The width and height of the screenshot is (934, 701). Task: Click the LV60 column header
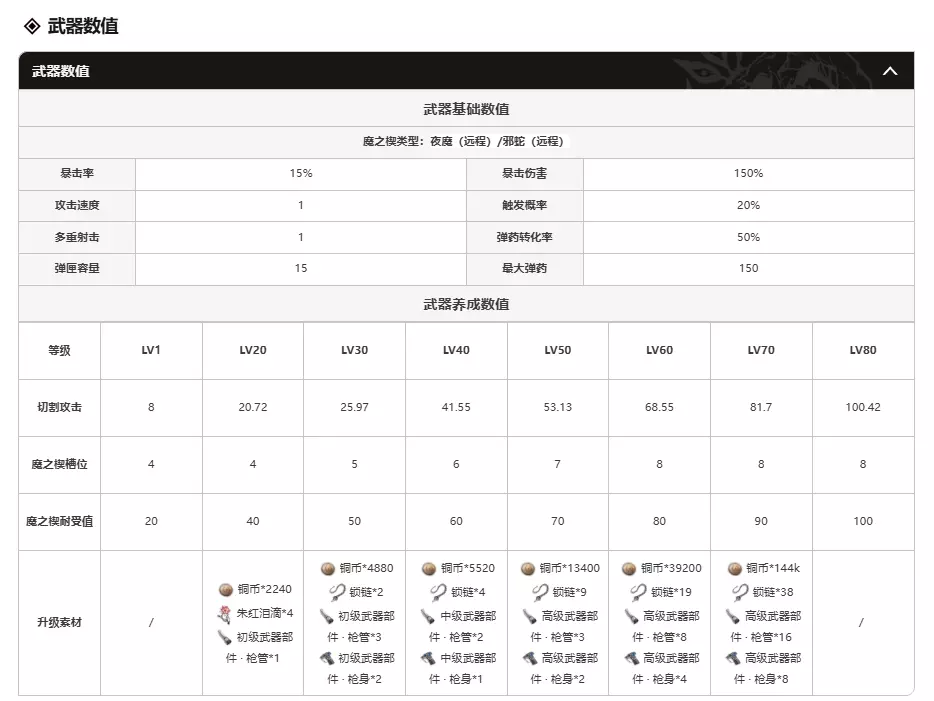click(x=659, y=350)
